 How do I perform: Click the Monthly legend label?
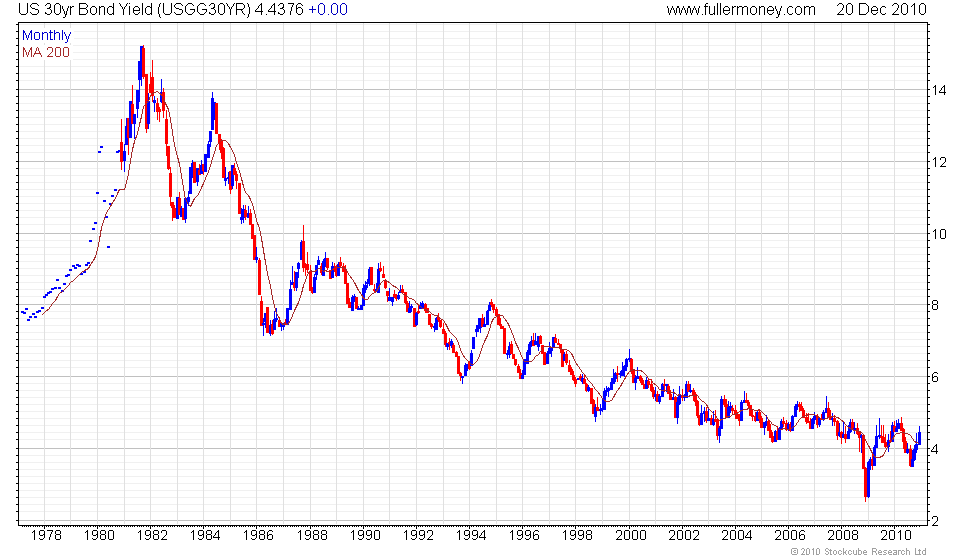[46, 36]
